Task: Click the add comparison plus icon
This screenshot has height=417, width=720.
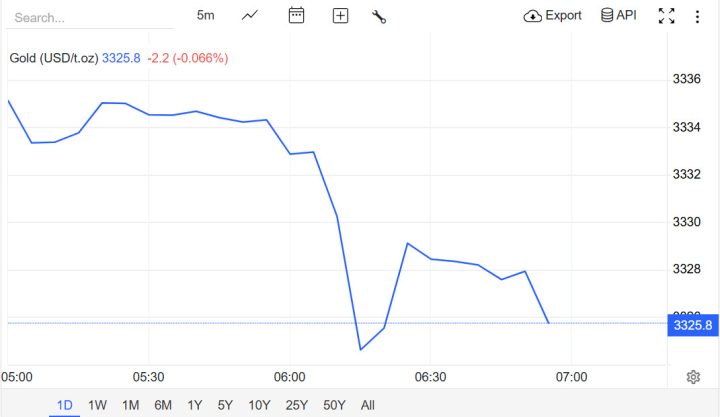Action: click(340, 16)
